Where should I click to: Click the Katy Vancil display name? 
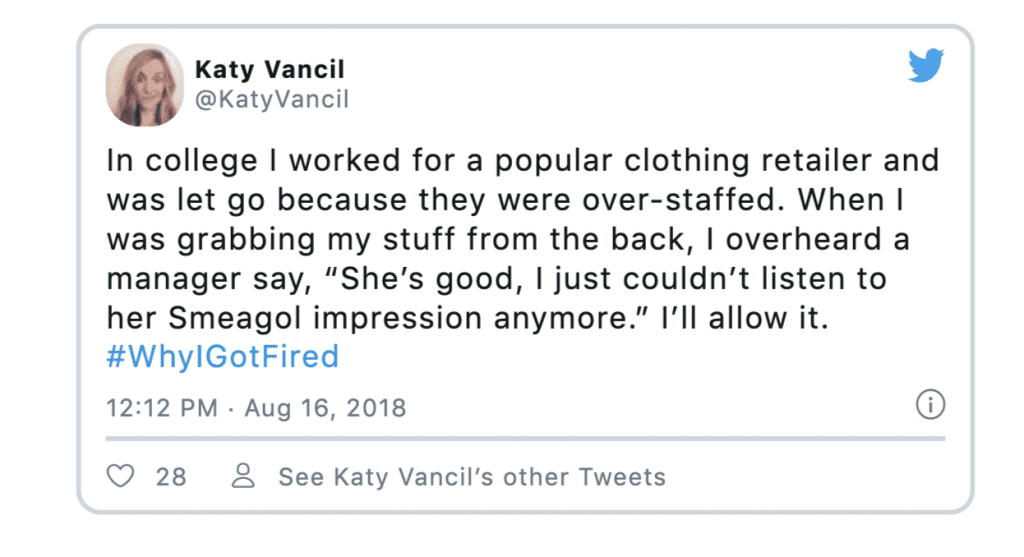pos(270,69)
